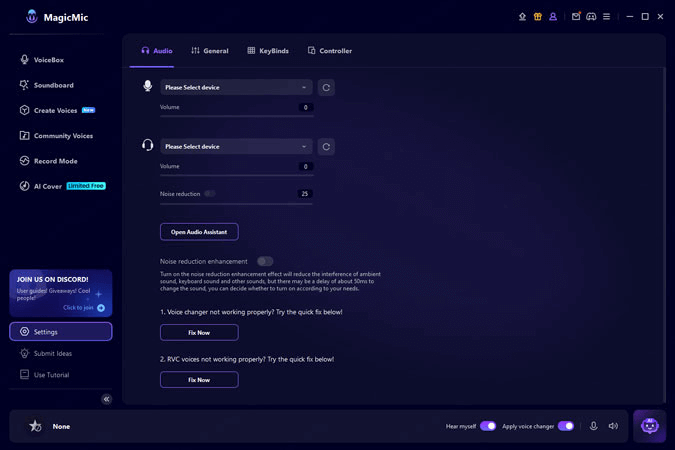Click the Discord icon in title bar

[591, 16]
